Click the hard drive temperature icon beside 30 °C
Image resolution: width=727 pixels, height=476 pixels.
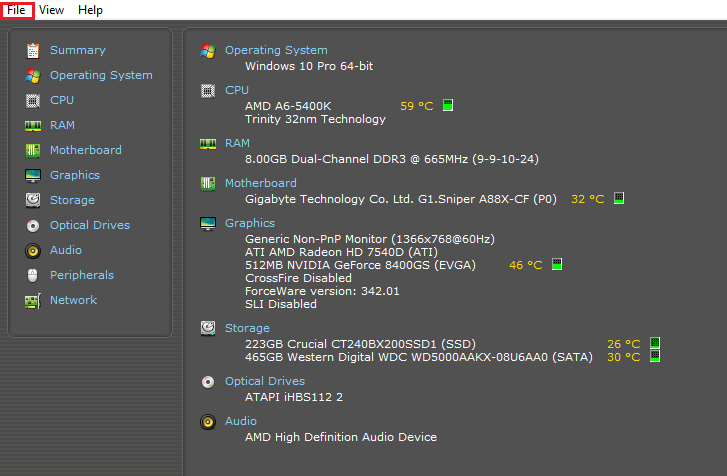point(655,356)
